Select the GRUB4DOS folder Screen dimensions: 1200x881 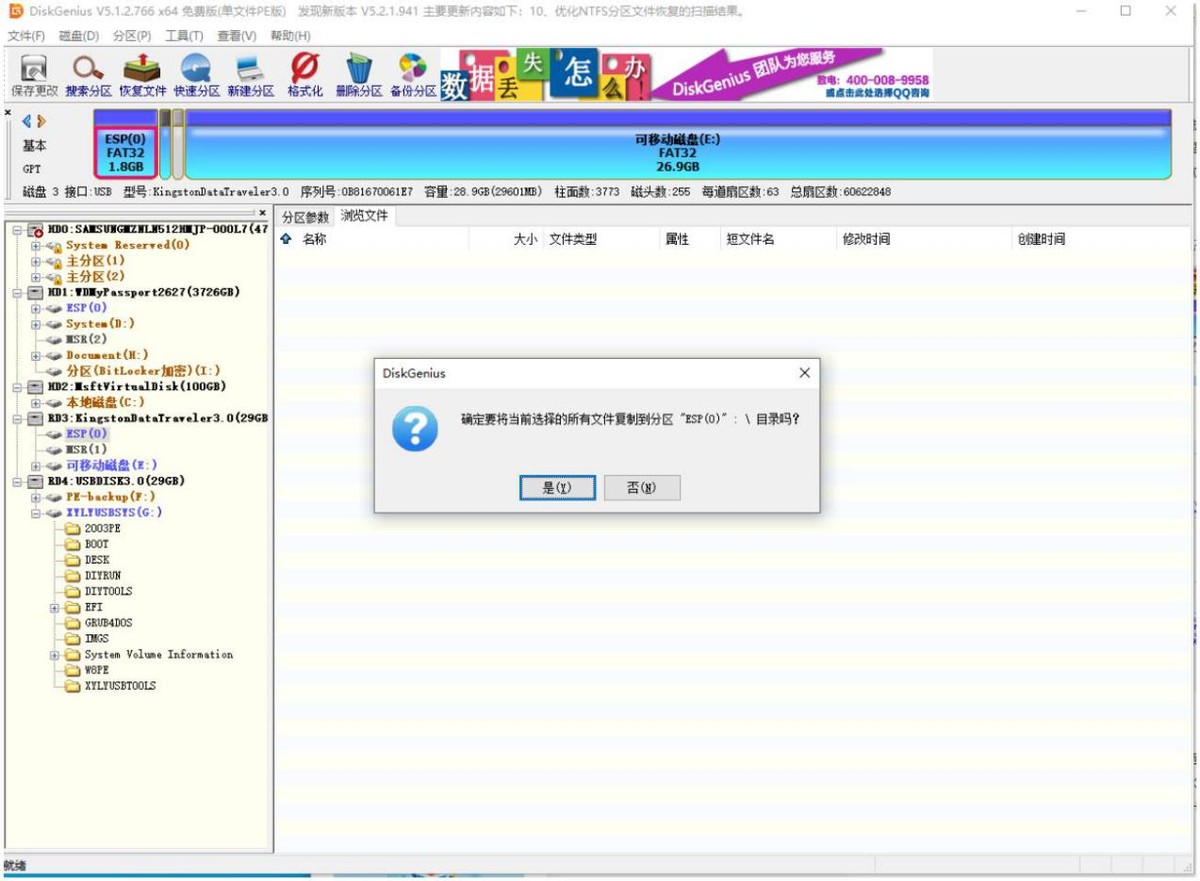[108, 623]
